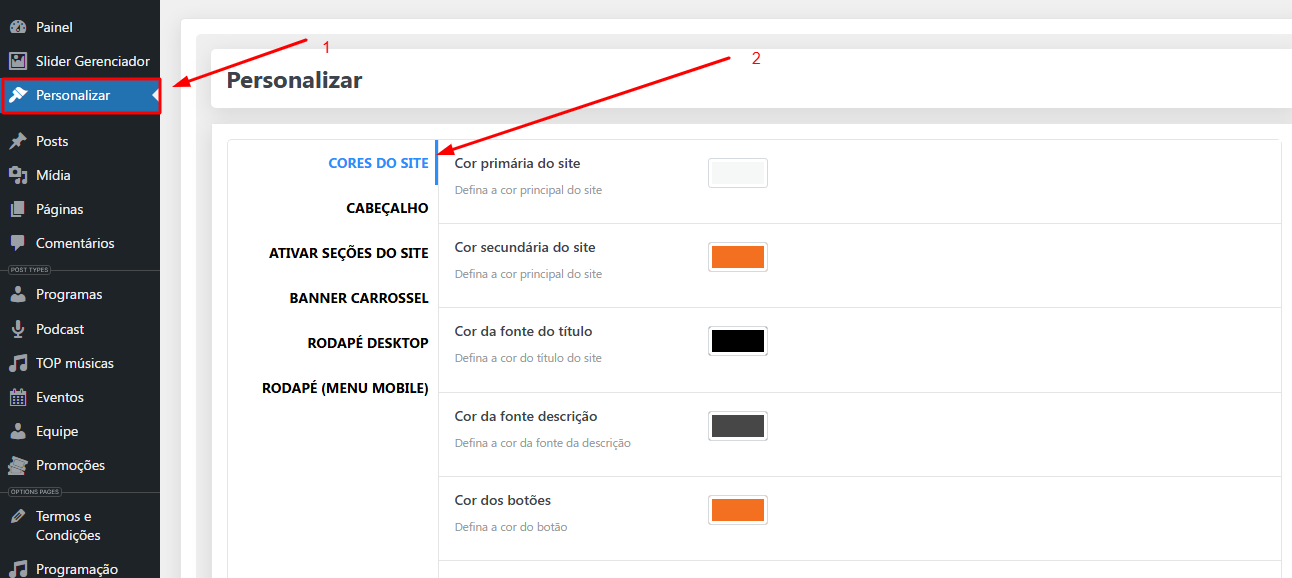Open the Painel dashboard icon
1292x578 pixels.
click(x=20, y=27)
